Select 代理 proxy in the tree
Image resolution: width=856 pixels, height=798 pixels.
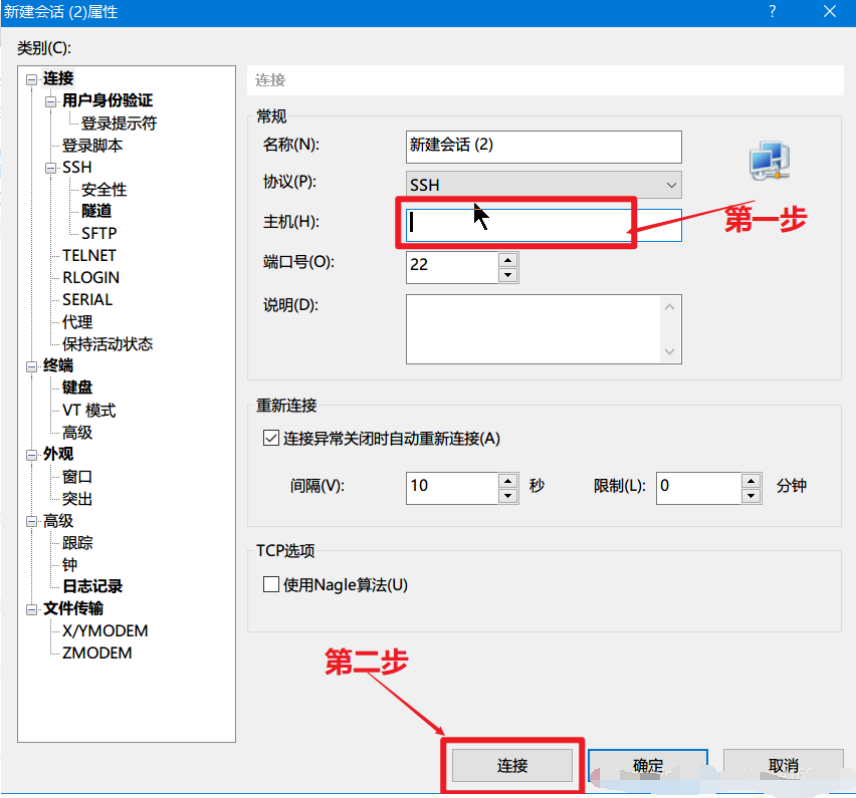pyautogui.click(x=77, y=322)
